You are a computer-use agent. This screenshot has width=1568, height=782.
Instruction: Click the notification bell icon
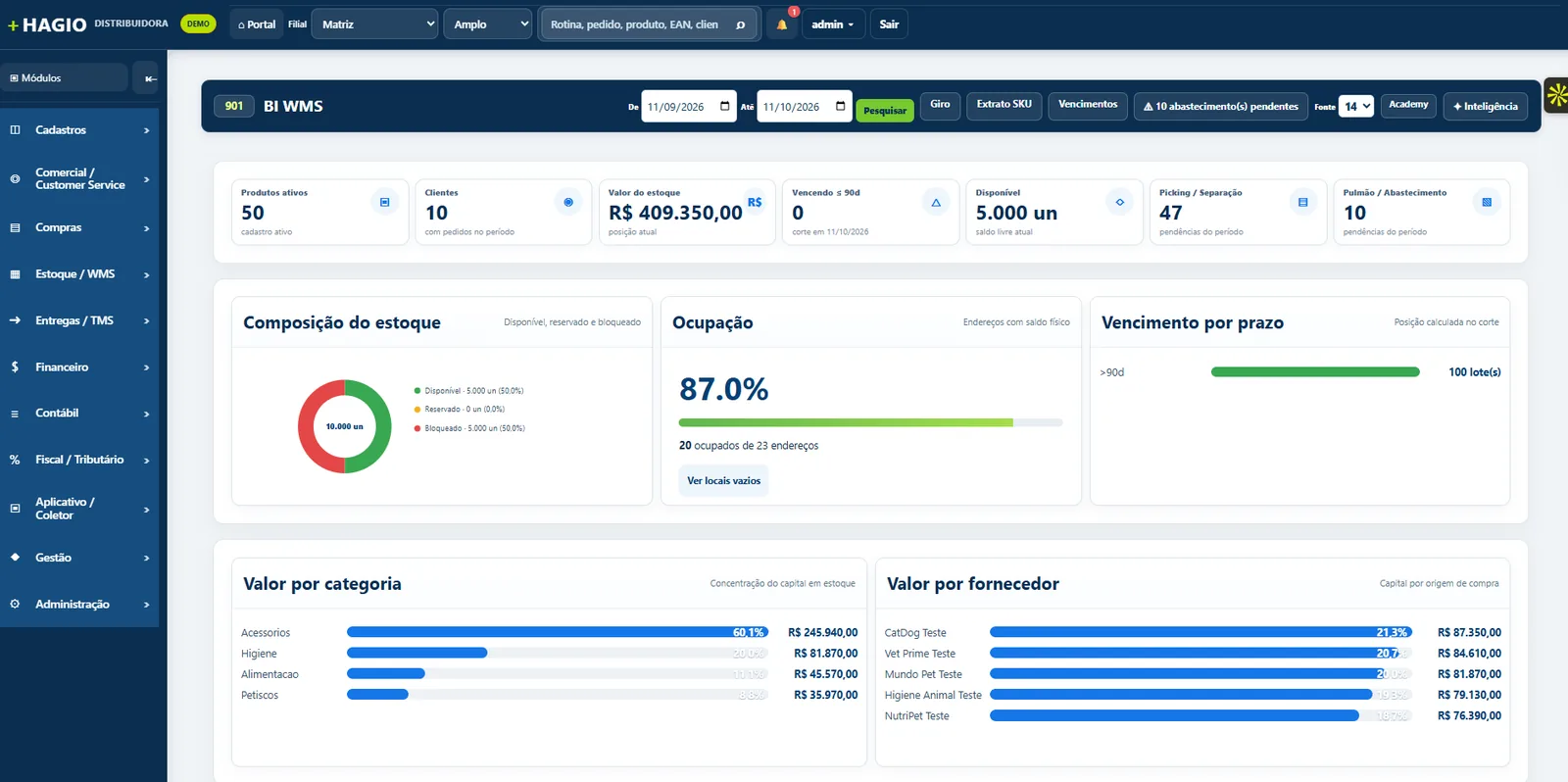click(x=781, y=24)
